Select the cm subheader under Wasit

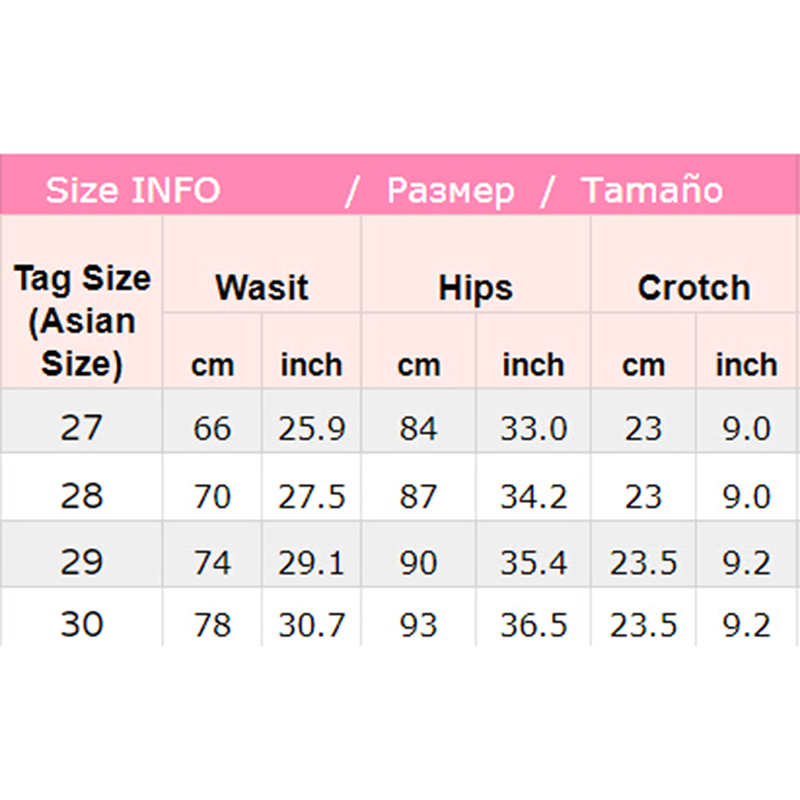click(212, 365)
